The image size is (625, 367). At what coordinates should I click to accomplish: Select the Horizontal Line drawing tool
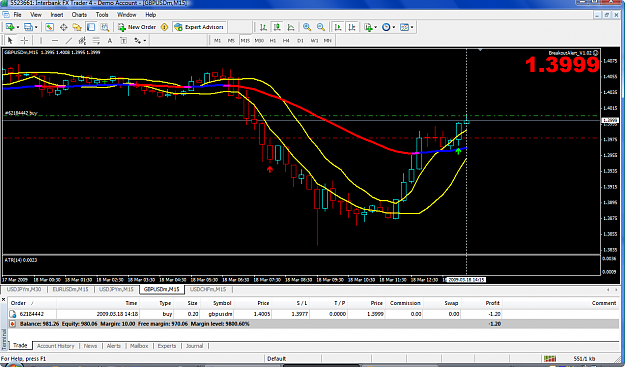55,40
